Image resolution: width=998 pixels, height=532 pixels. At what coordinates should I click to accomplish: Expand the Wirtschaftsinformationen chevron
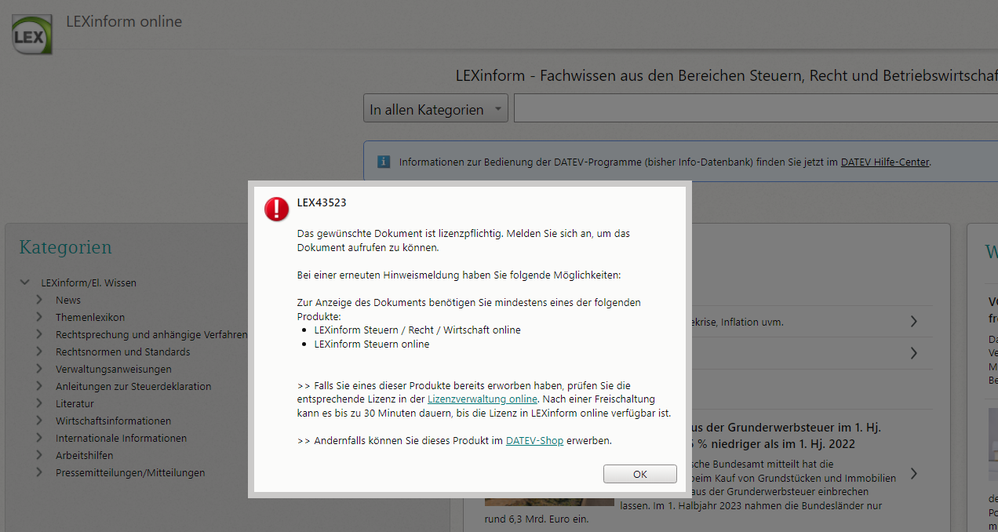coord(39,421)
